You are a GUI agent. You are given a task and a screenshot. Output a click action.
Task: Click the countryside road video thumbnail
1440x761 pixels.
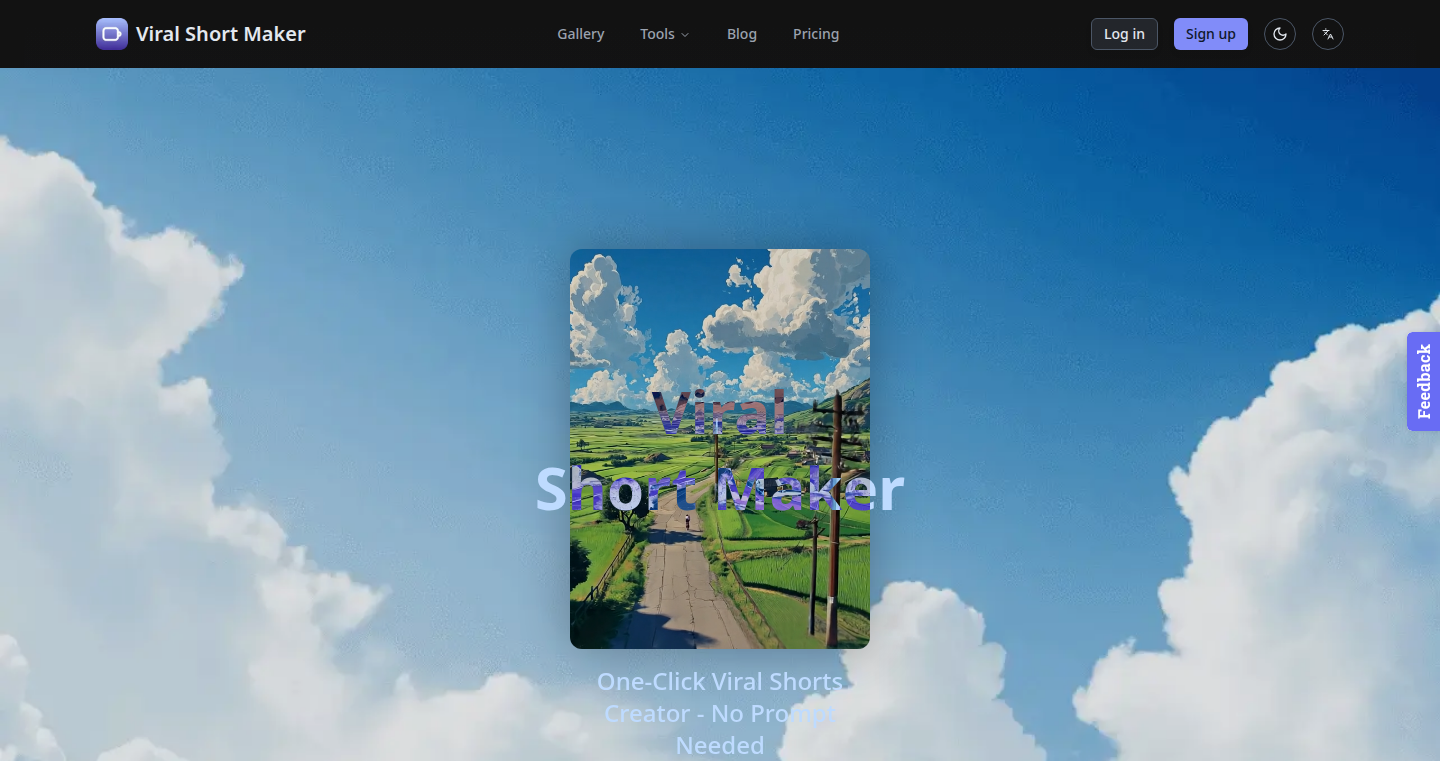[720, 449]
